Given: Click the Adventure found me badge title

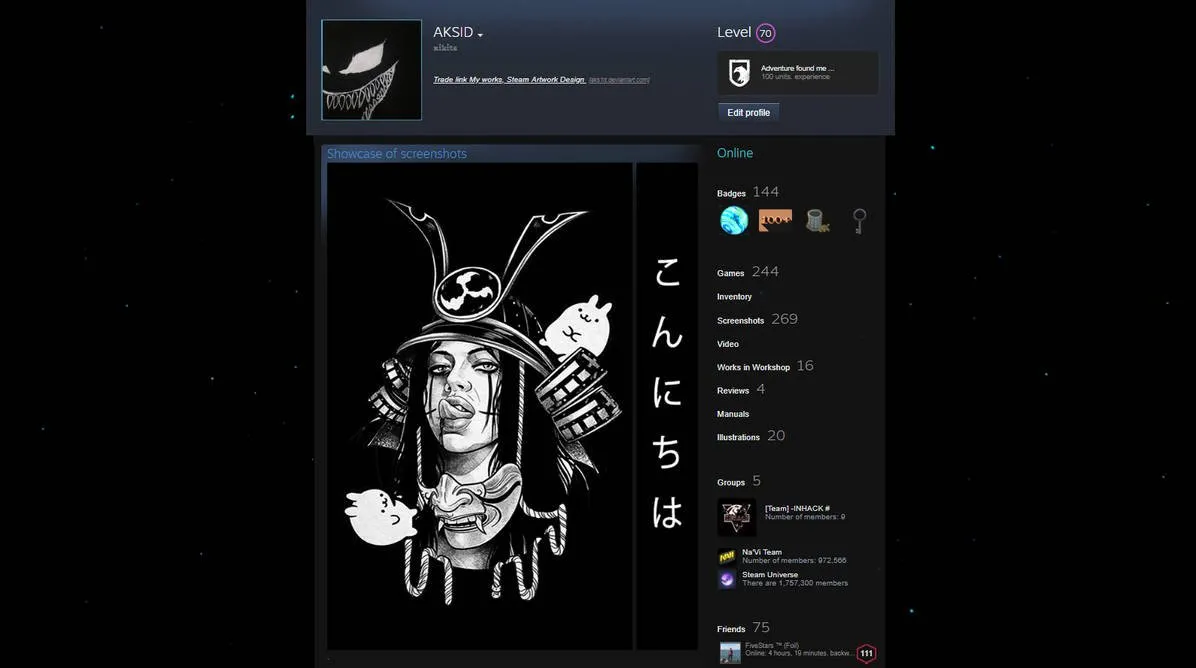Looking at the screenshot, I should [x=797, y=69].
